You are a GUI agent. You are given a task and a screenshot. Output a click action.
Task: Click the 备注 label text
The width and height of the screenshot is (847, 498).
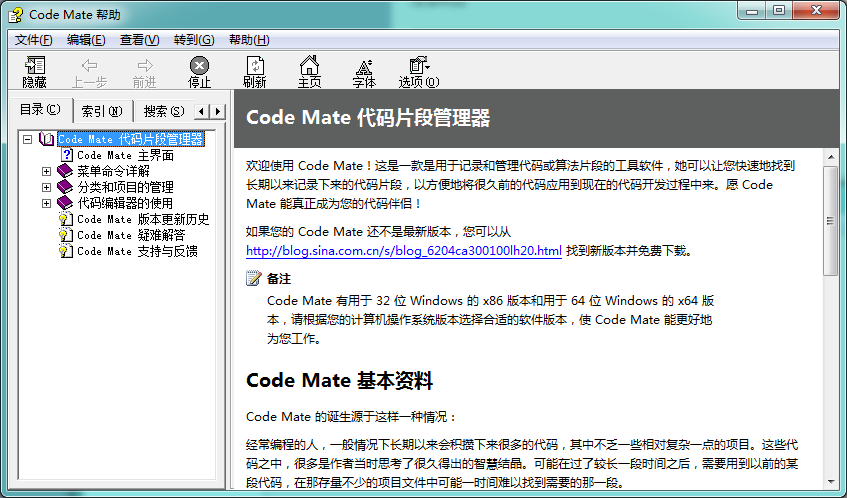click(x=279, y=279)
